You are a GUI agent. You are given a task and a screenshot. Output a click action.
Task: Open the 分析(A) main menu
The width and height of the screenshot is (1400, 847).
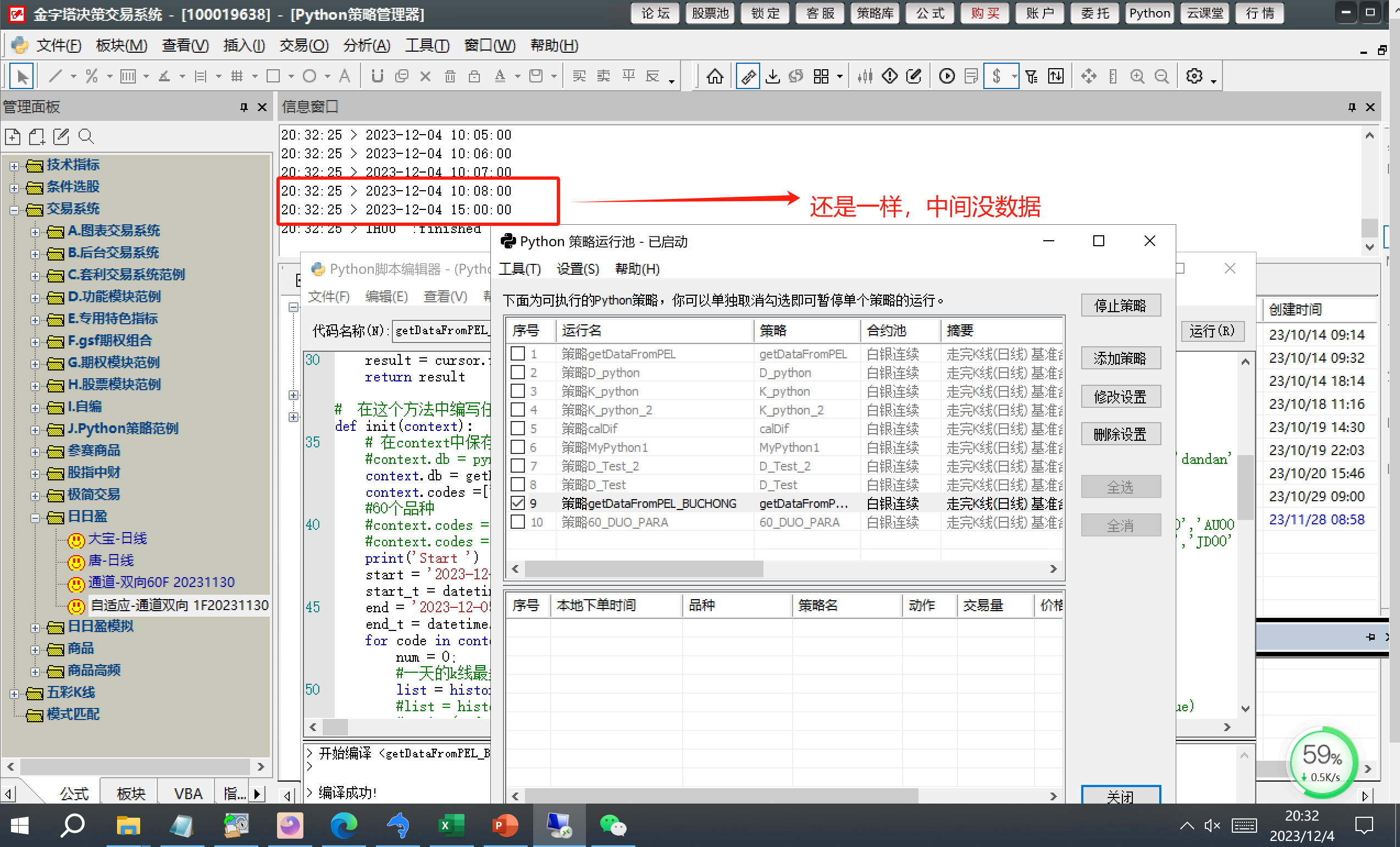pos(367,46)
